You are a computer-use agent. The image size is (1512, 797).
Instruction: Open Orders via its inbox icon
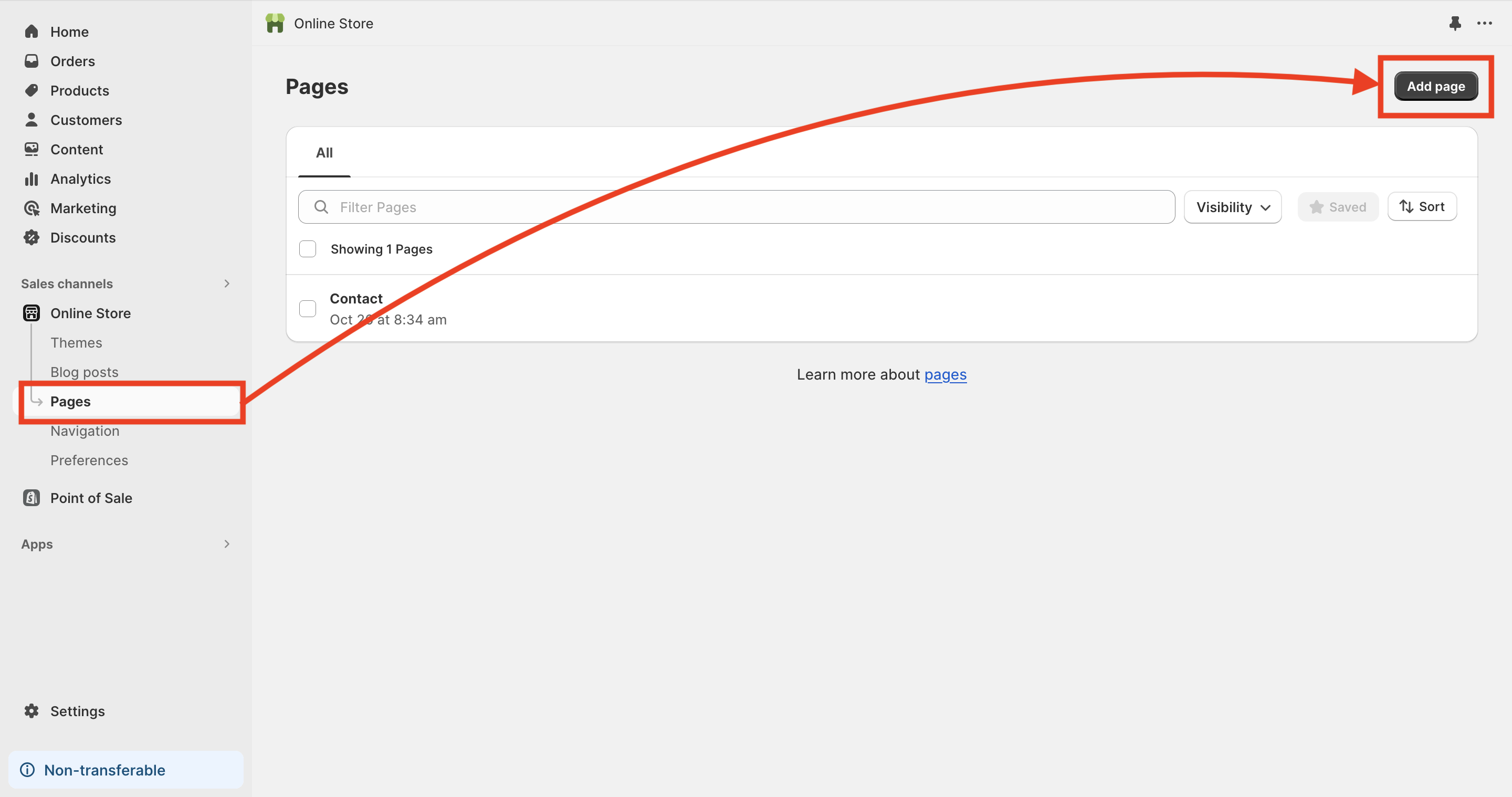point(31,61)
